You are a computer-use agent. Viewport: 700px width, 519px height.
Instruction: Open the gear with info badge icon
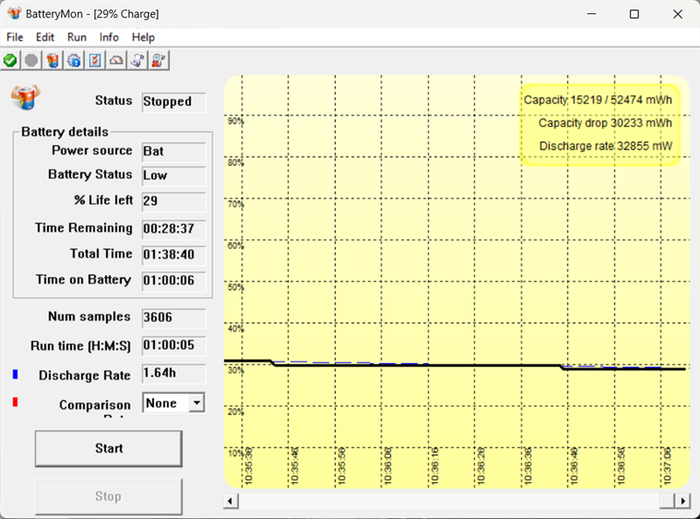point(74,60)
